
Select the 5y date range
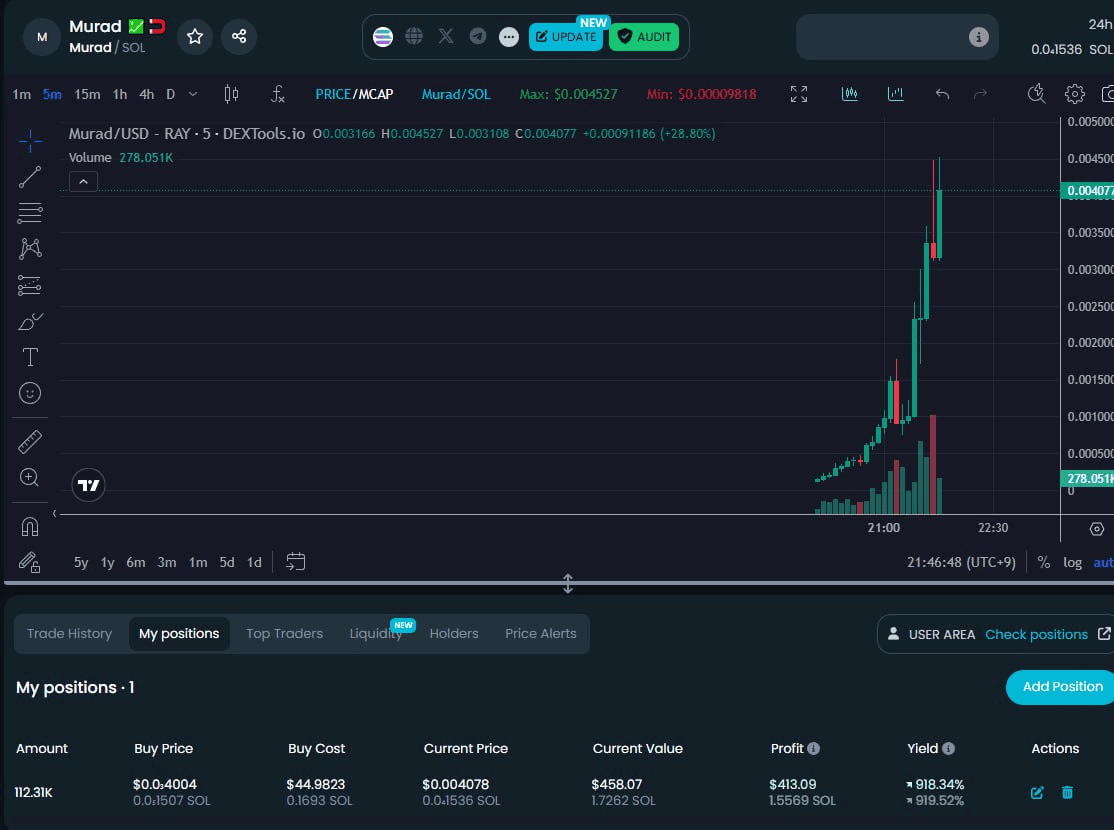(81, 562)
